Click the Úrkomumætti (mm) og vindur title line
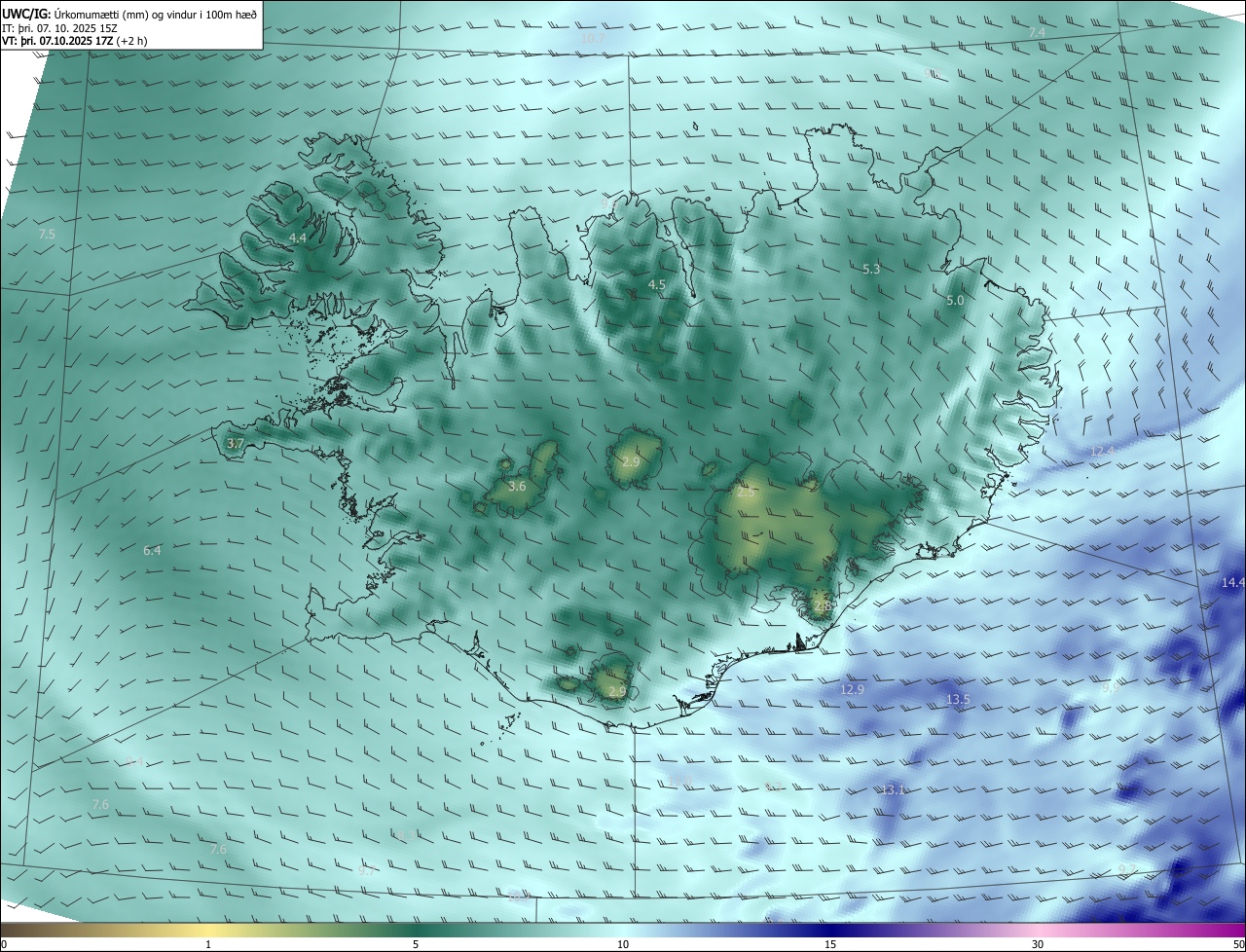 coord(130,14)
